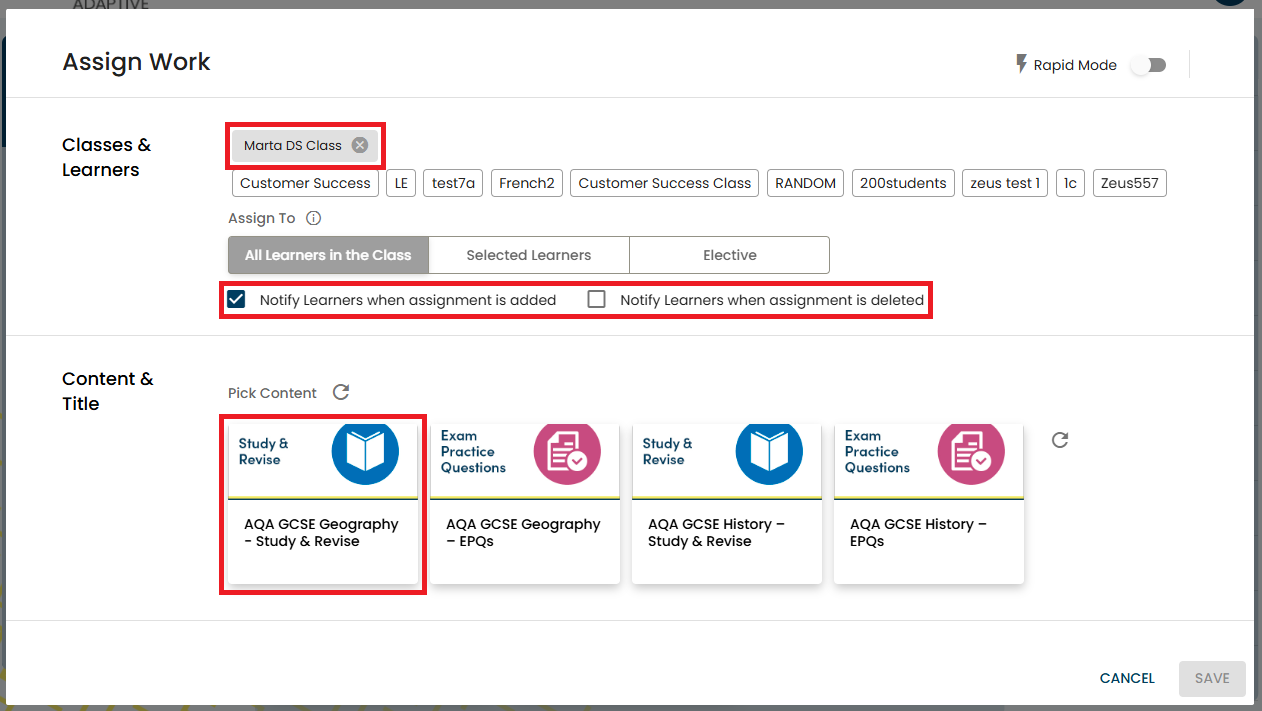This screenshot has height=711, width=1262.
Task: Click the pink History EPQs document icon
Action: (971, 452)
